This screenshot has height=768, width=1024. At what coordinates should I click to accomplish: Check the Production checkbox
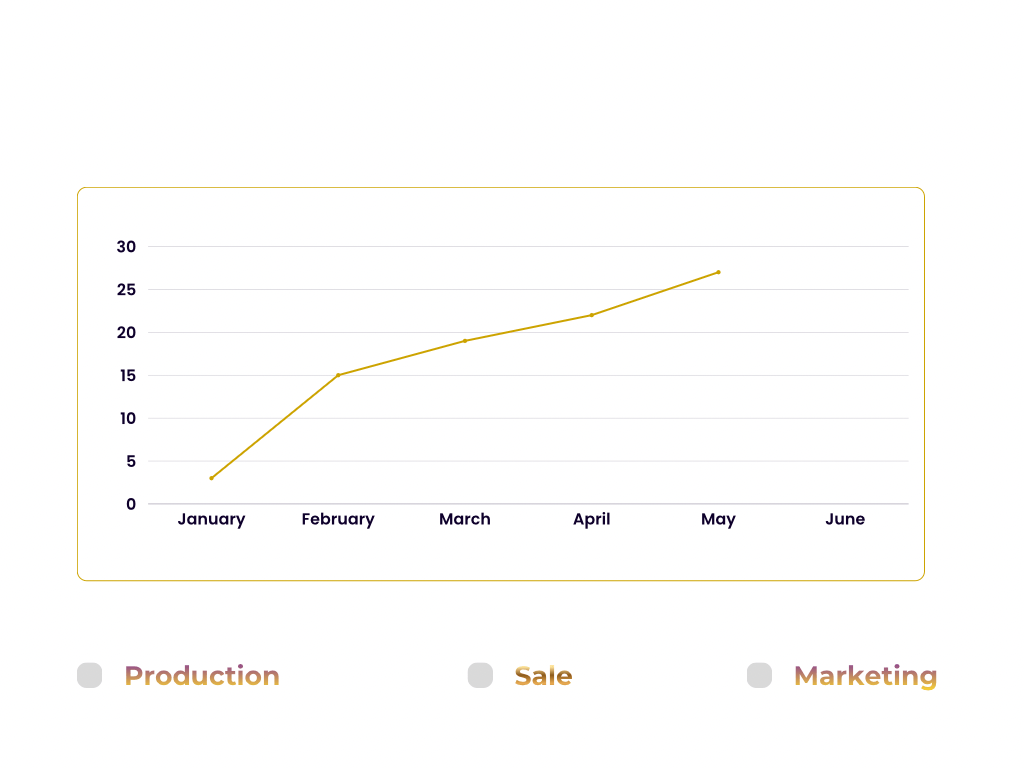(x=90, y=676)
